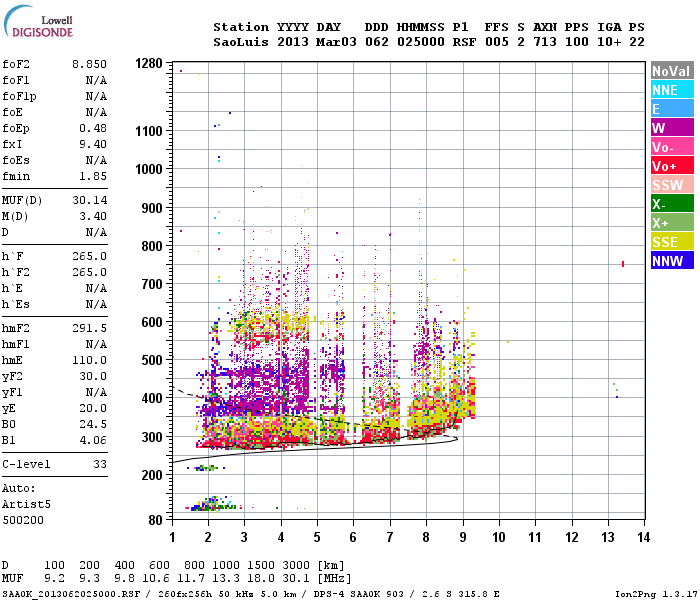Viewport: 700px width, 600px height.
Task: Select the SSE yellow legend swatch
Action: tap(672, 242)
